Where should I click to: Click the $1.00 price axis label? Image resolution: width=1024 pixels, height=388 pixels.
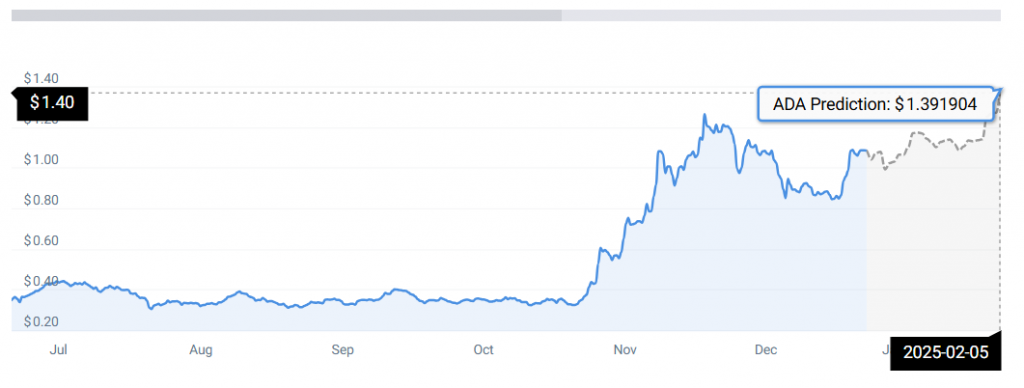41,160
